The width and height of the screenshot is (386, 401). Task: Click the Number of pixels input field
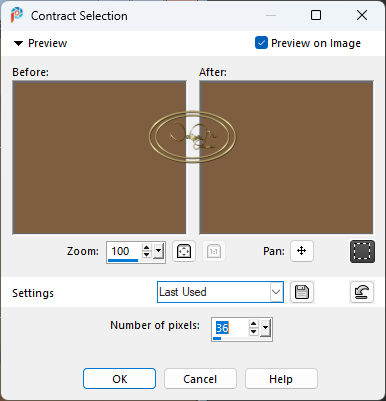pos(231,328)
